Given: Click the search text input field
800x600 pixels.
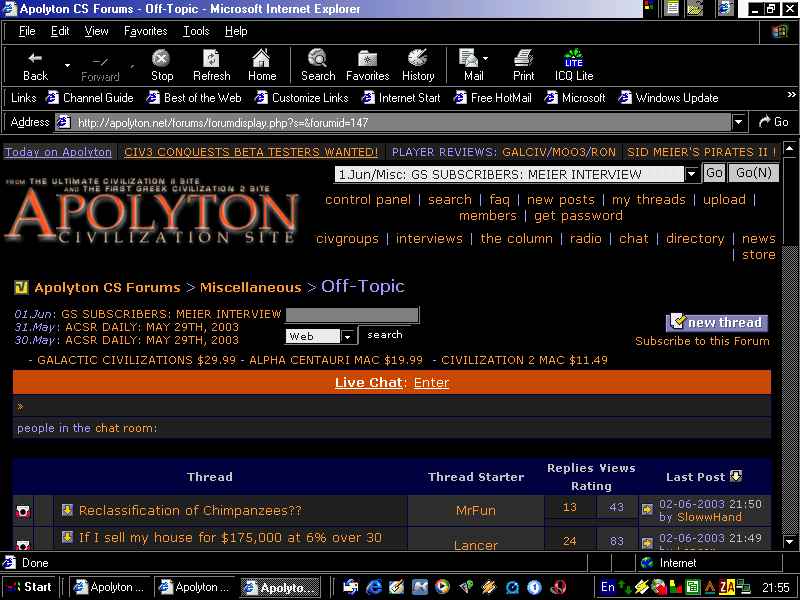Looking at the screenshot, I should 352,315.
